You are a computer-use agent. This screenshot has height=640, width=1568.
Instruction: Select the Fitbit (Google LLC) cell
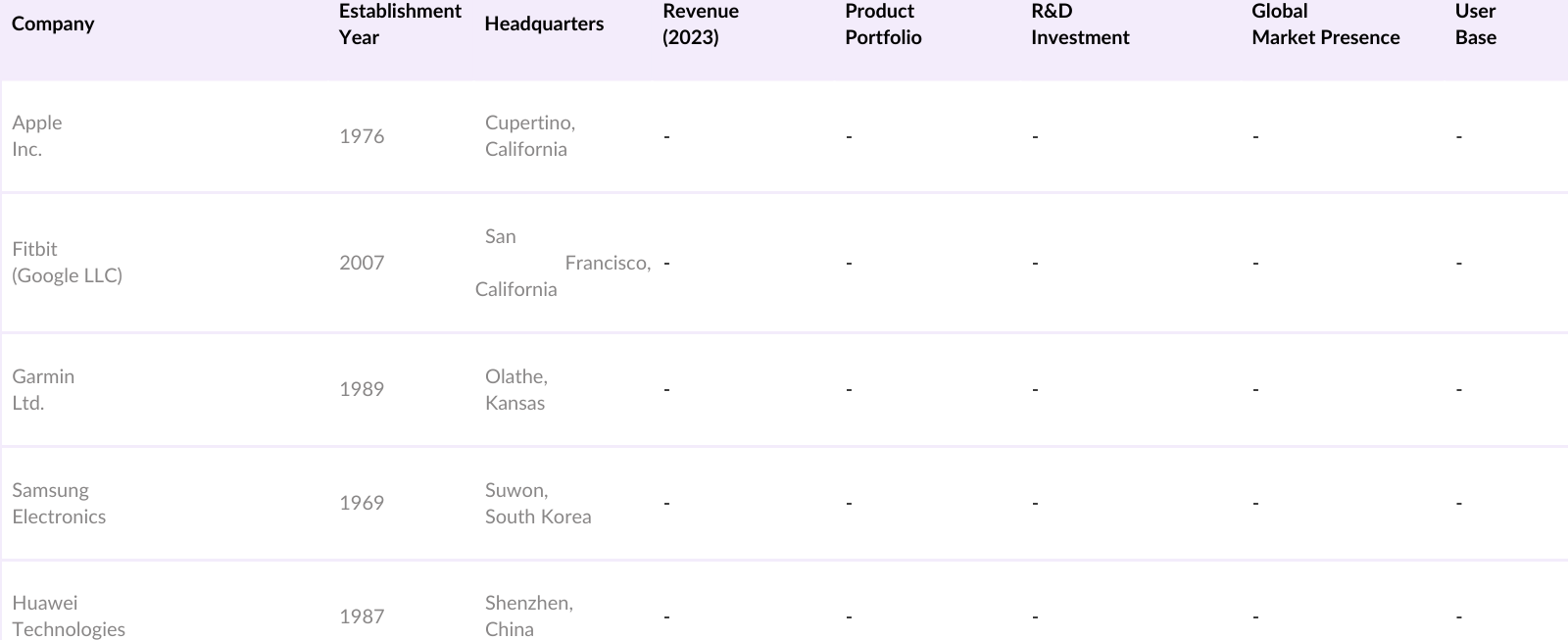(67, 262)
